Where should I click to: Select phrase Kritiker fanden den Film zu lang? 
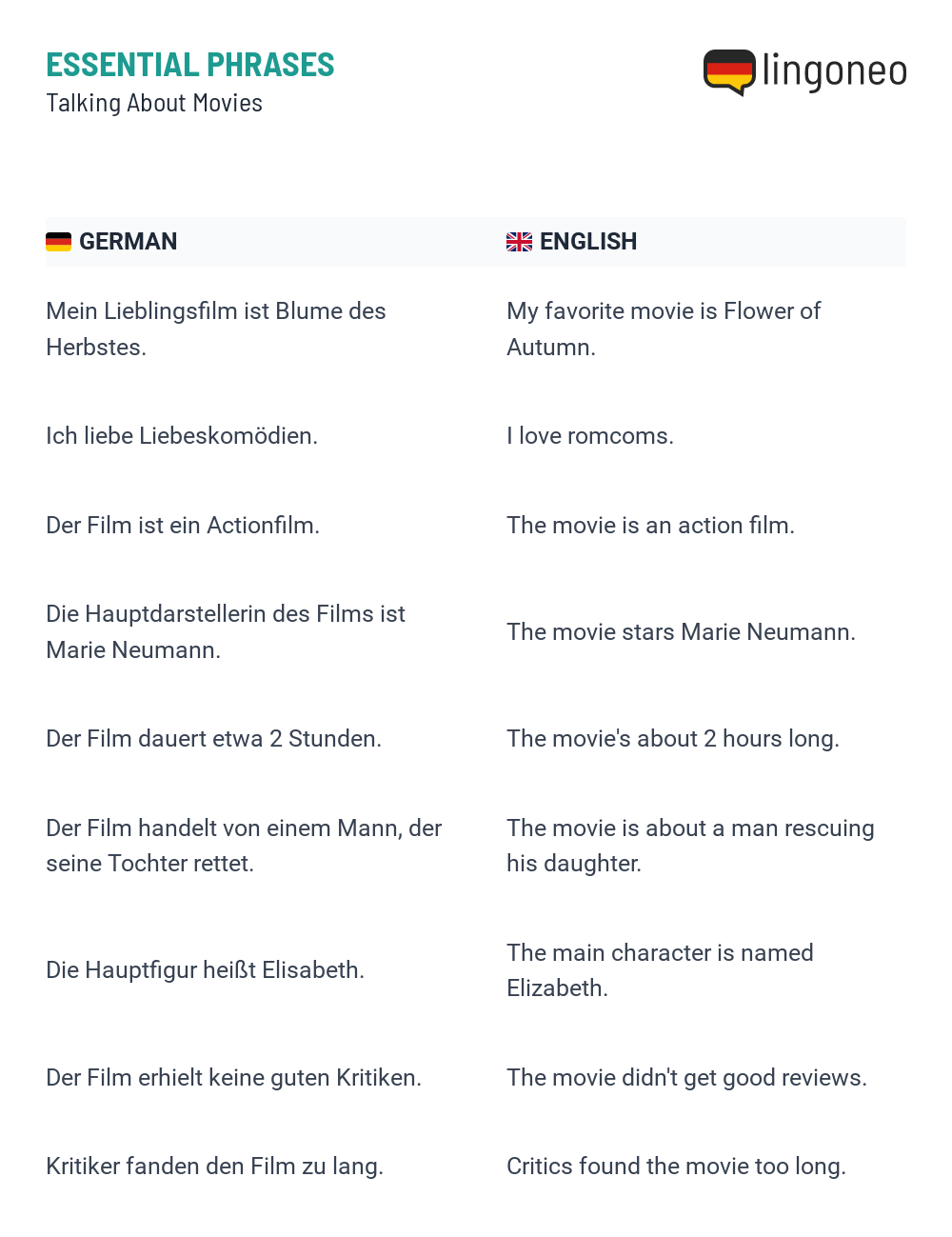tap(214, 1166)
